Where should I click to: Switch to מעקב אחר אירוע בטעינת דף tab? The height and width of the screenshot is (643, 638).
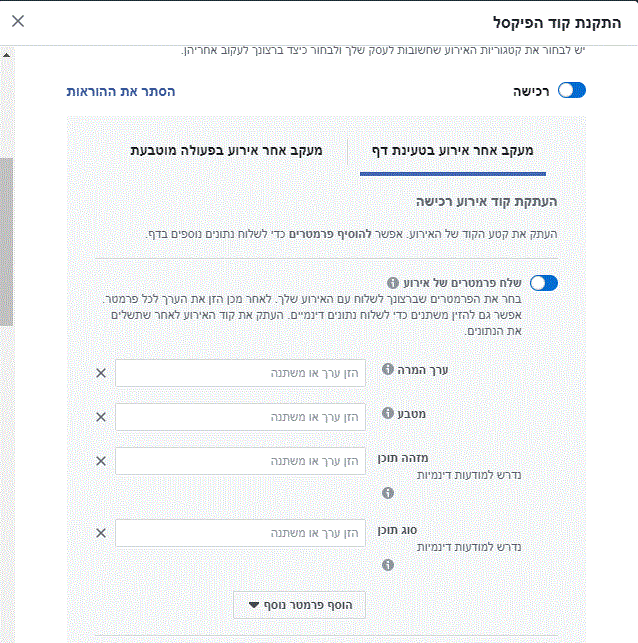click(453, 150)
